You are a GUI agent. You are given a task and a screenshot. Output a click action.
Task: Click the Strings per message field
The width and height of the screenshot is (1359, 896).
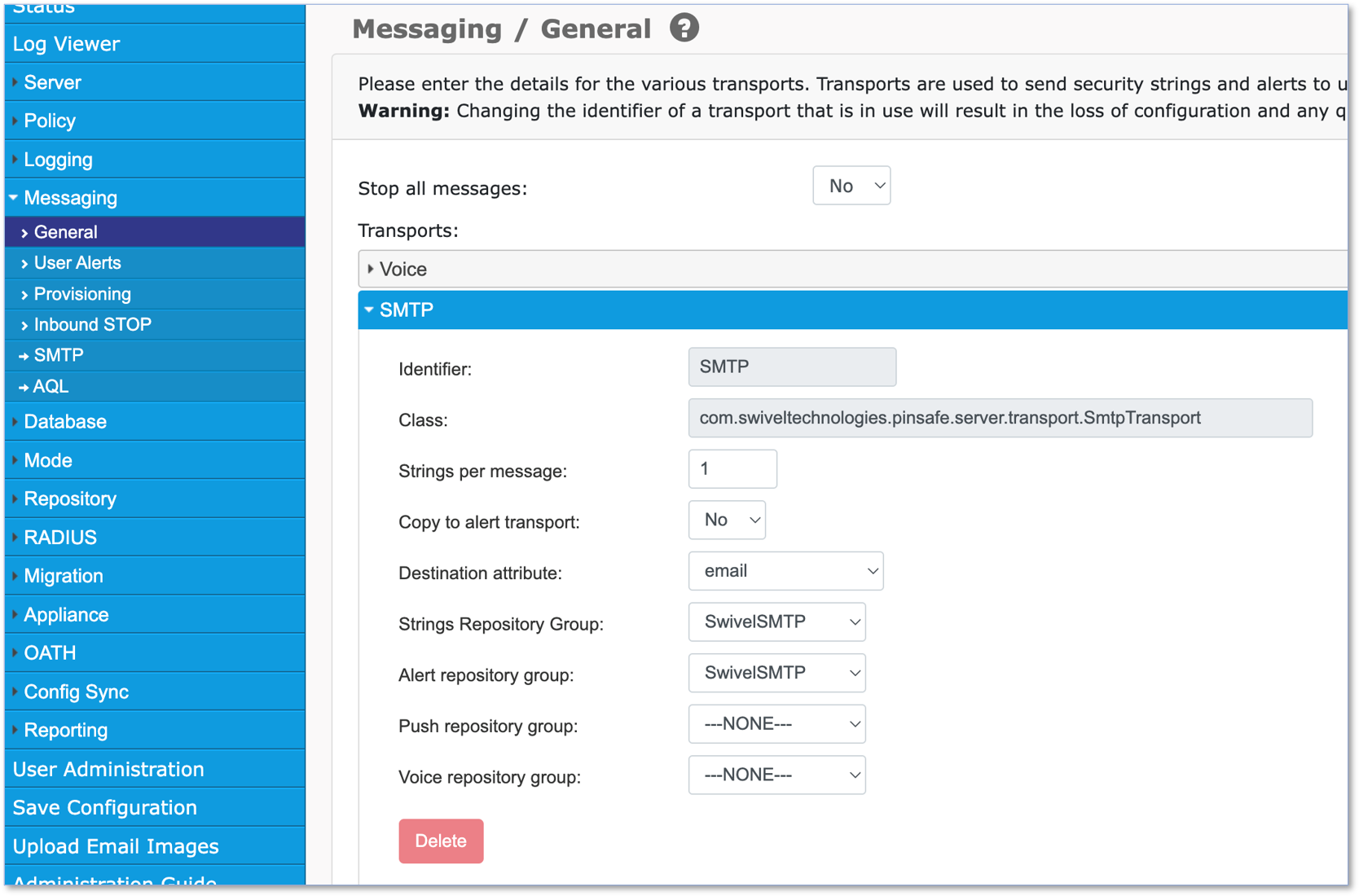(x=732, y=469)
